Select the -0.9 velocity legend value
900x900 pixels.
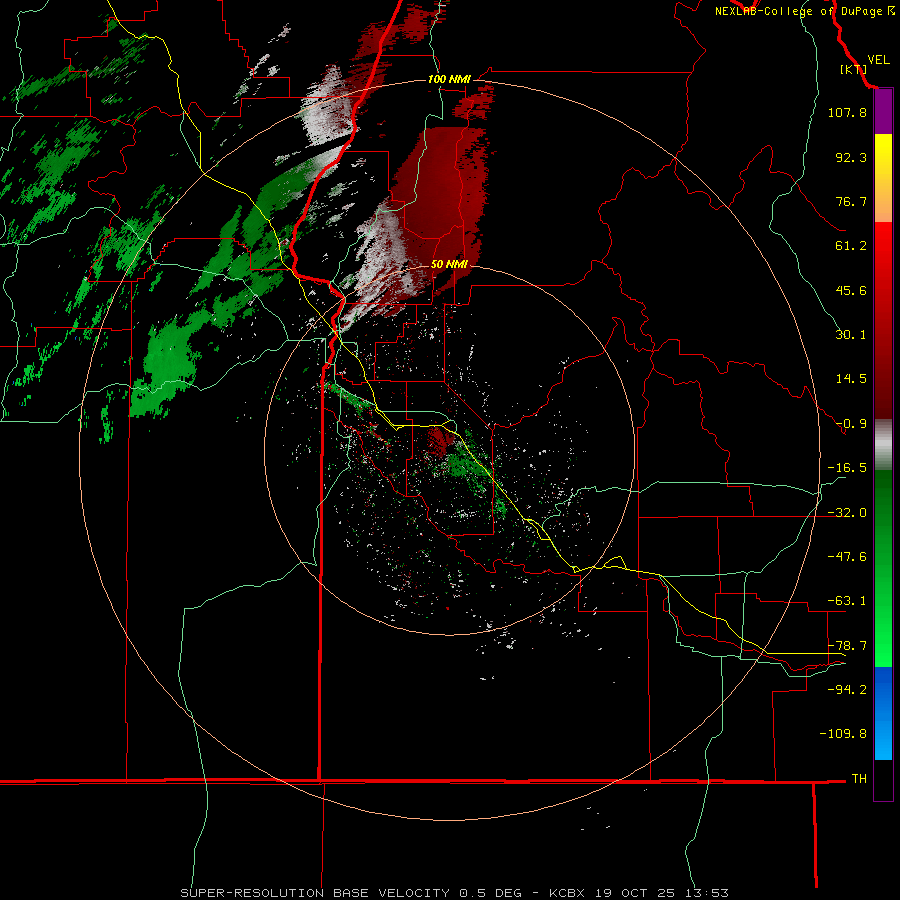[x=851, y=424]
